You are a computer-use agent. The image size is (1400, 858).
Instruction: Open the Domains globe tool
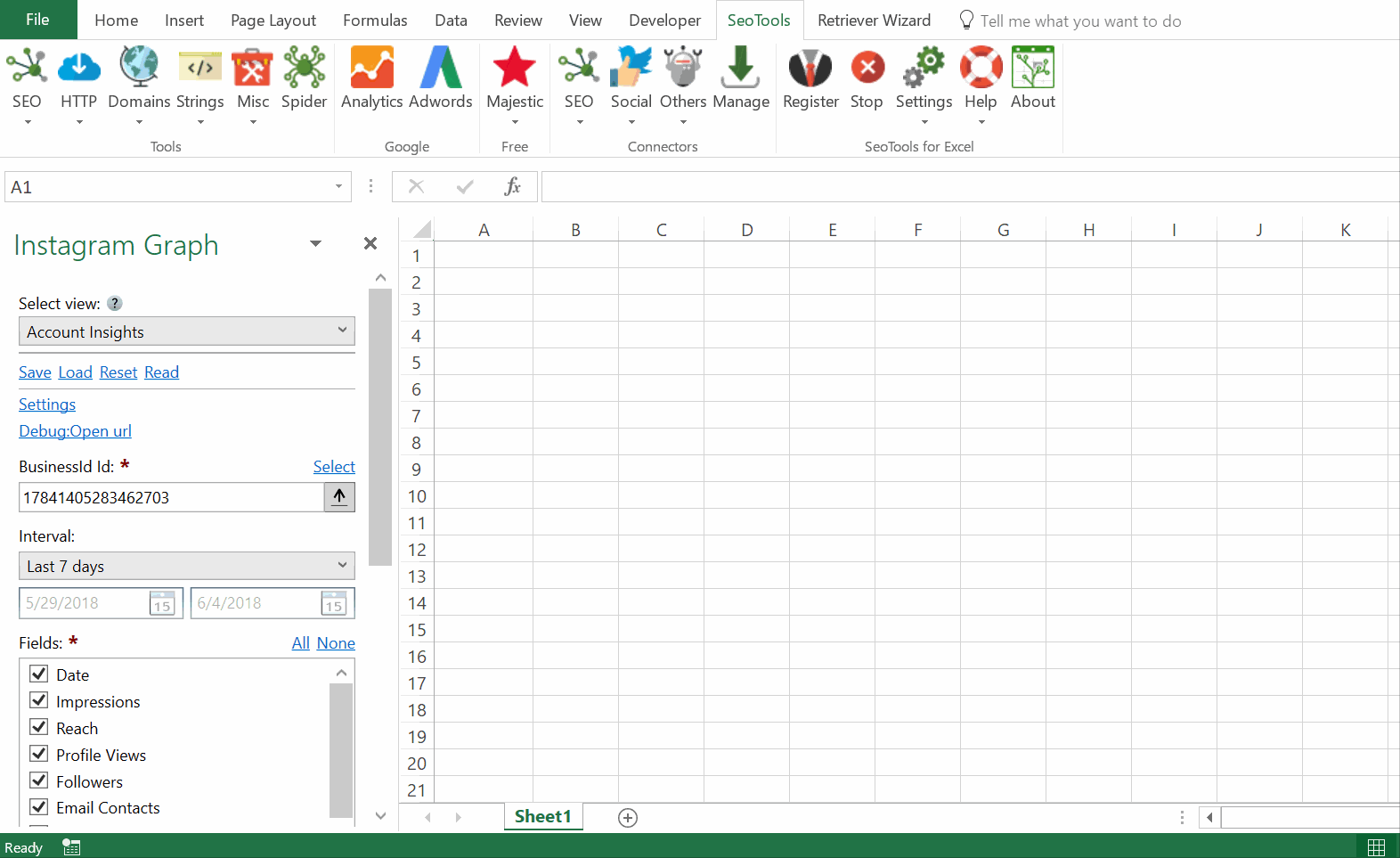[x=139, y=68]
